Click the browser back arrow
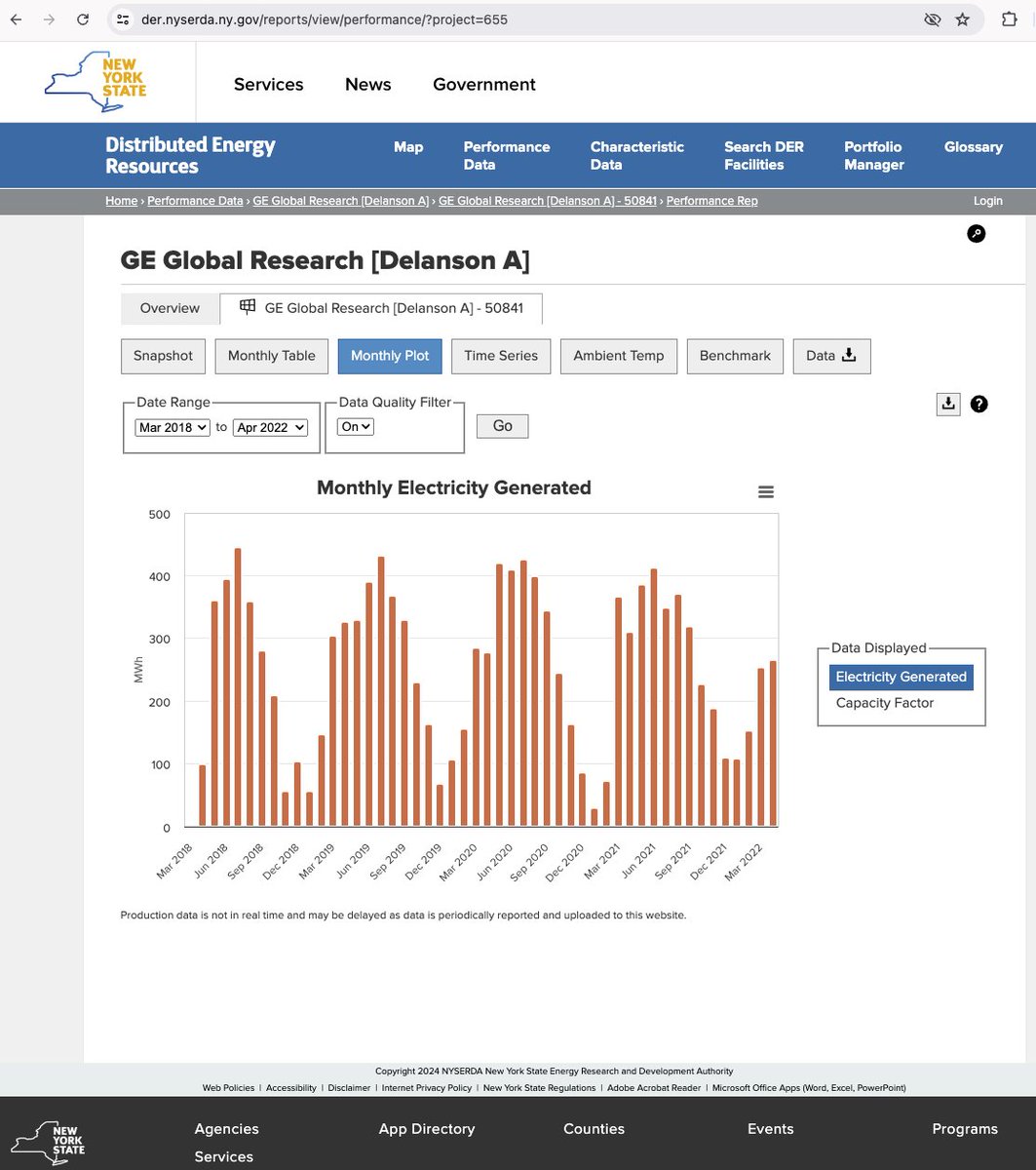The width and height of the screenshot is (1036, 1170). click(x=16, y=19)
